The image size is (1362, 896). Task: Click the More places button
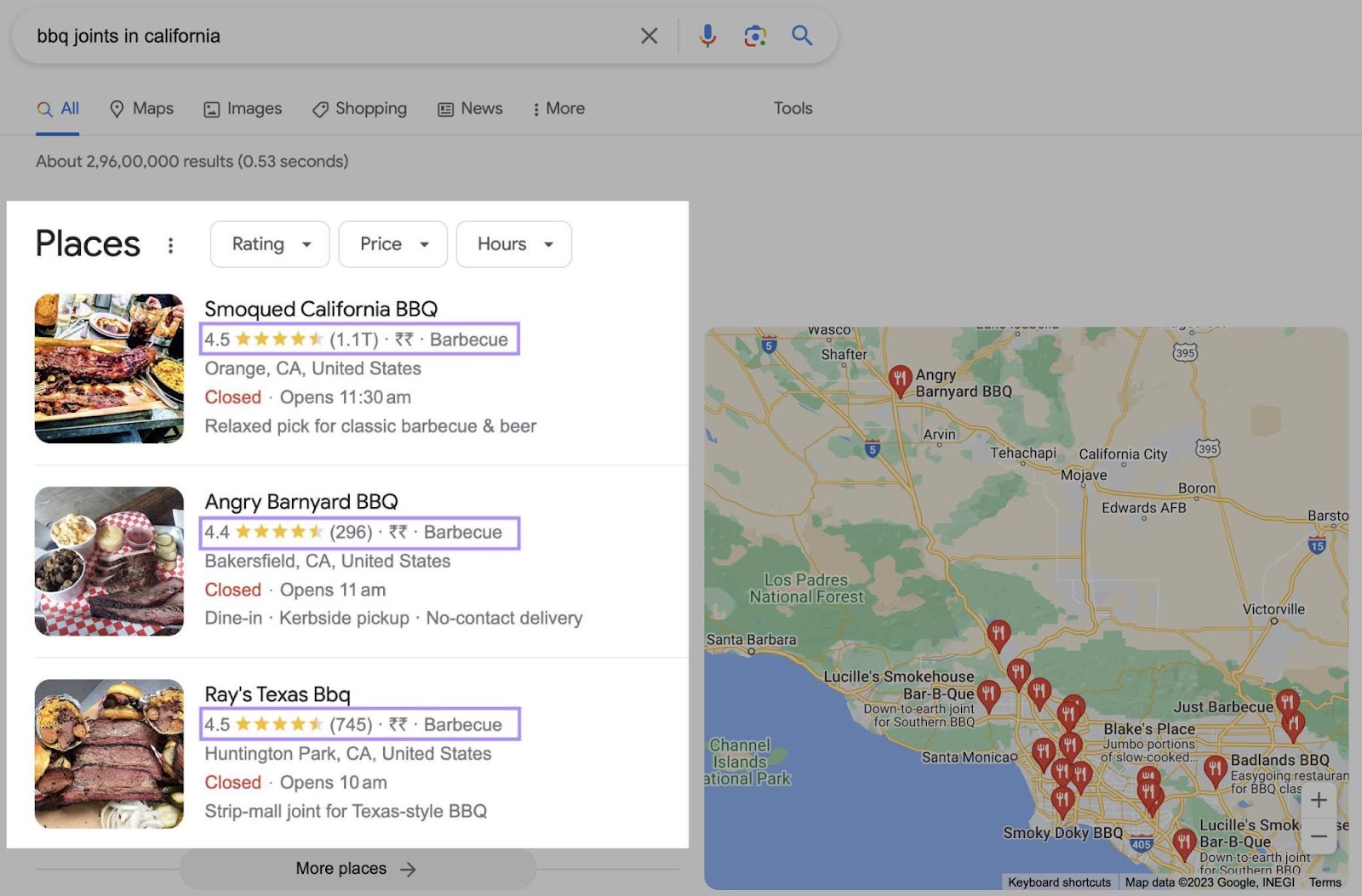pos(356,868)
